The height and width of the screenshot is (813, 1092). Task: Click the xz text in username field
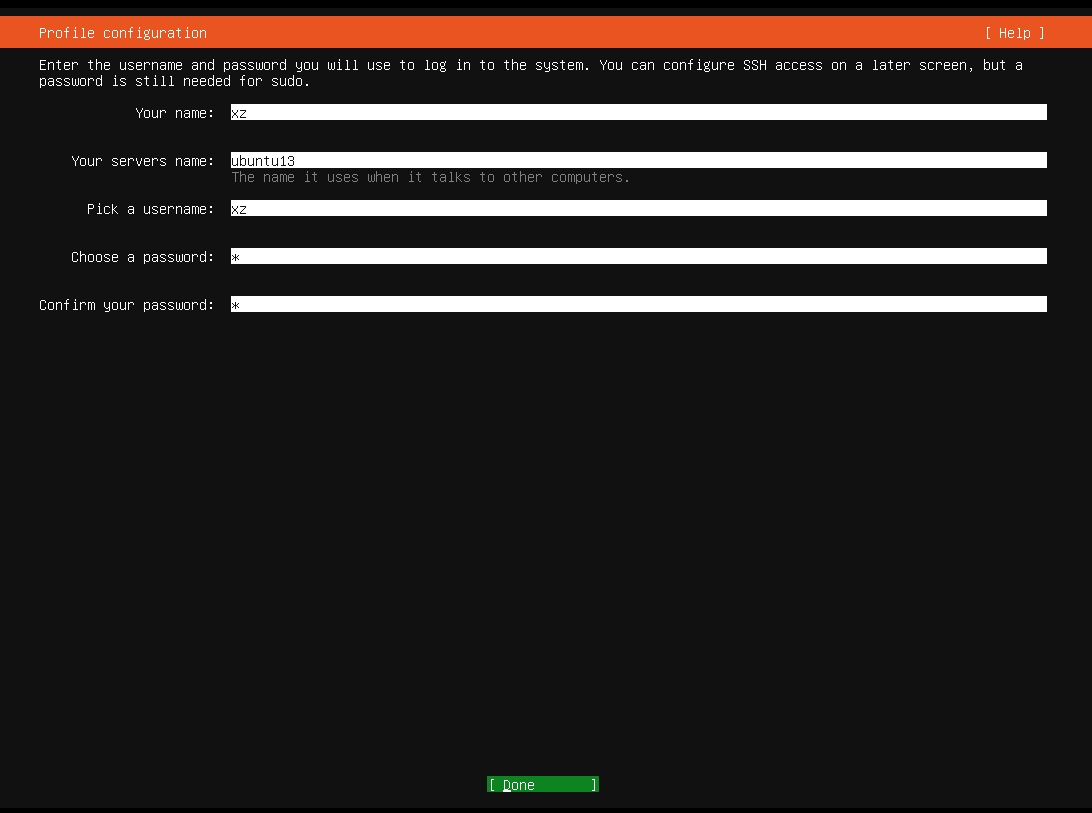point(239,209)
